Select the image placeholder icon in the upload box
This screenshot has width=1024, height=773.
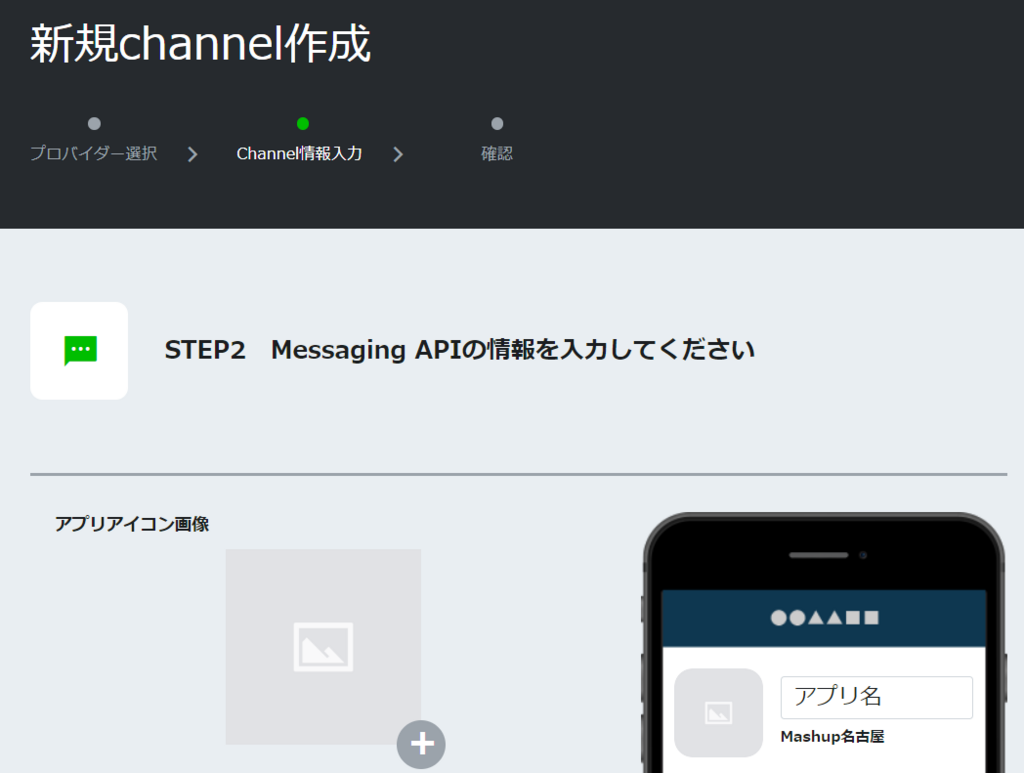click(322, 646)
